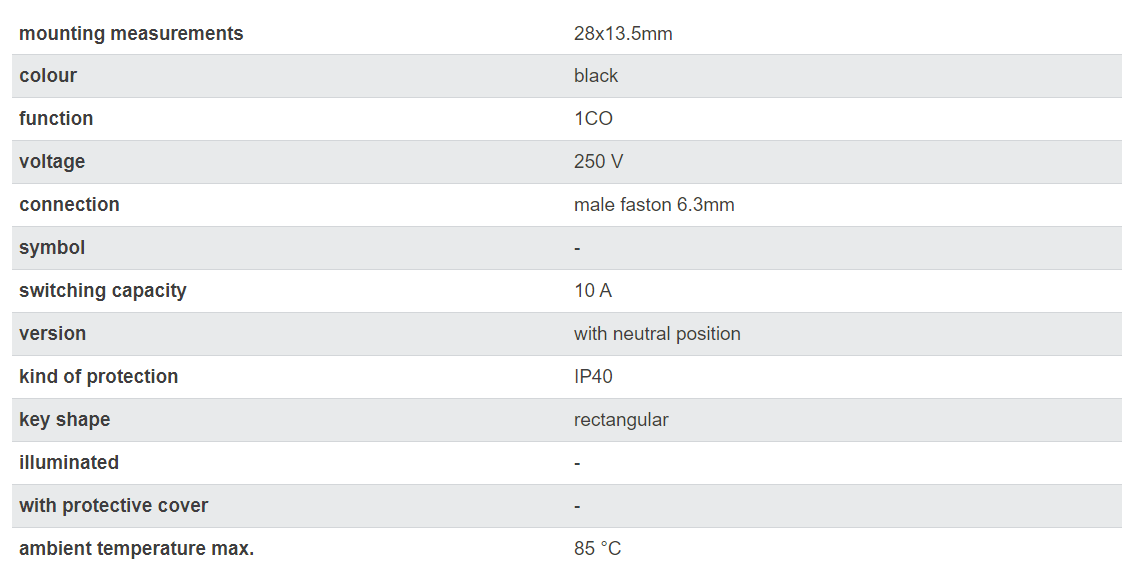Viewport: 1148px width, 579px height.
Task: Select the 'version' row label
Action: [53, 334]
